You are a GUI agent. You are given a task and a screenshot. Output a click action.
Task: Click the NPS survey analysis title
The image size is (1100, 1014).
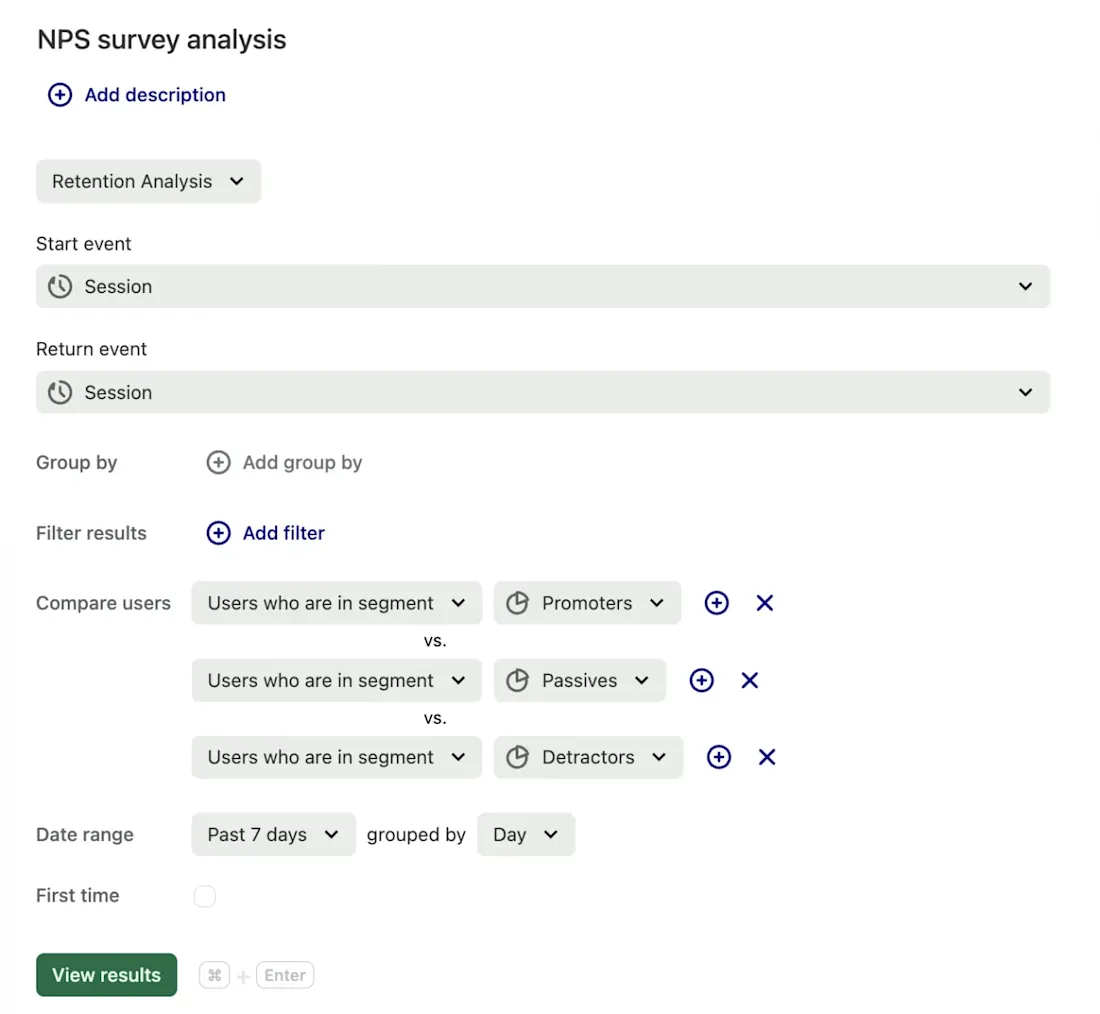coord(162,40)
